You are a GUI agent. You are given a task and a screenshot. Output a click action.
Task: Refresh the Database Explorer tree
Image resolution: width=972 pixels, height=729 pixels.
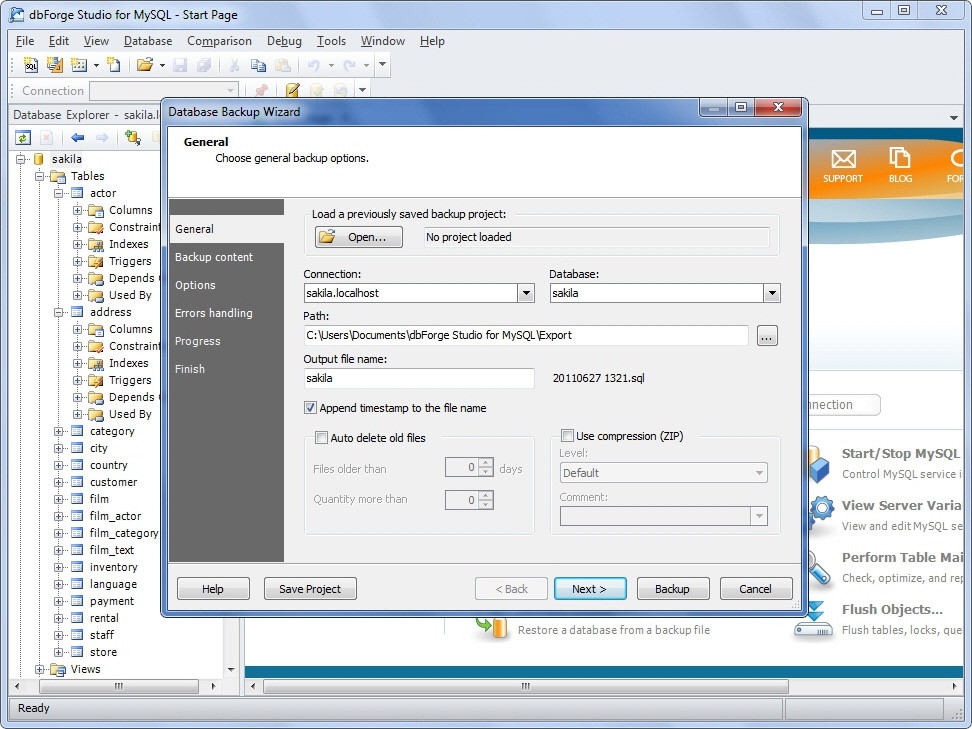[23, 138]
